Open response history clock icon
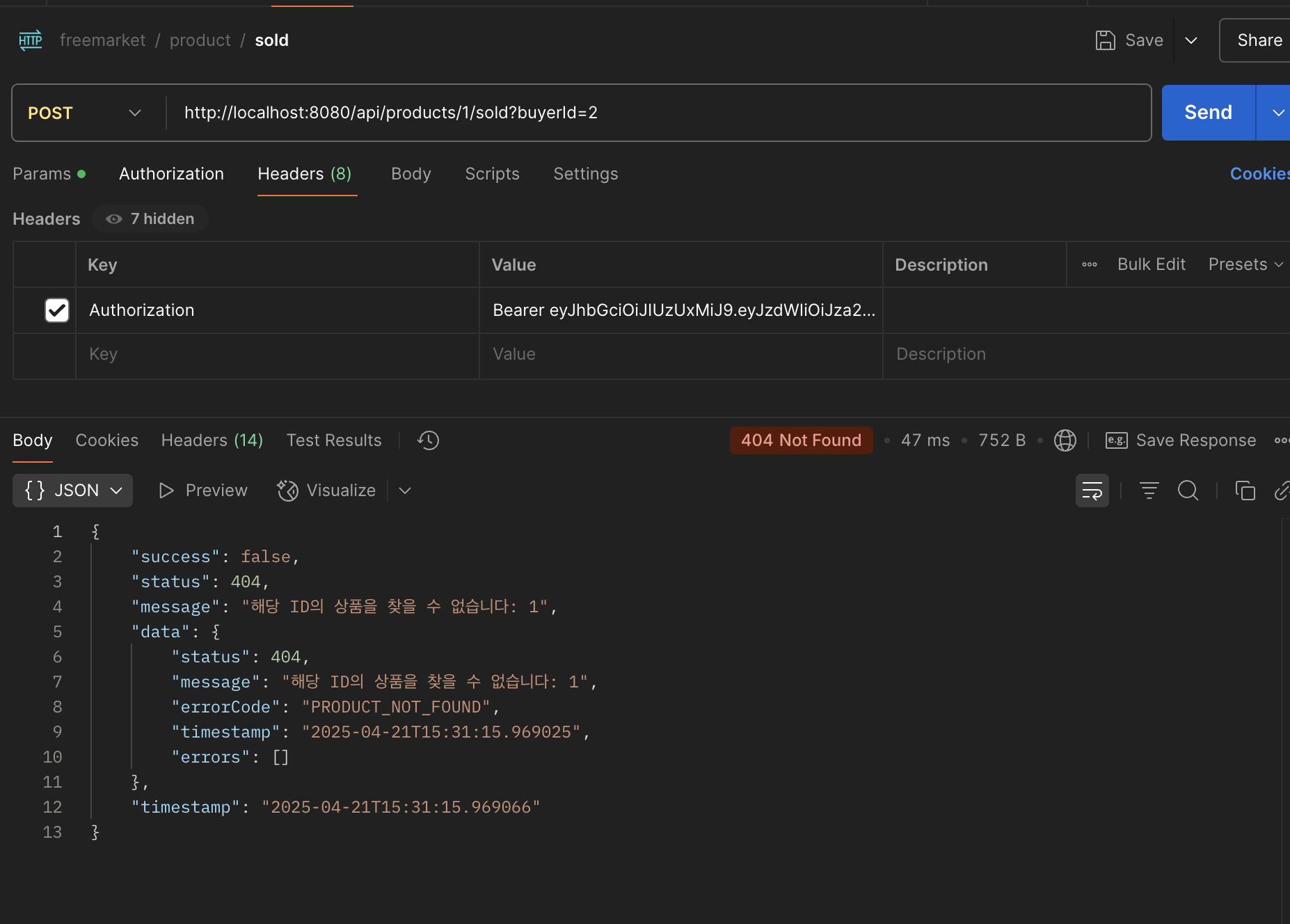 pos(428,440)
